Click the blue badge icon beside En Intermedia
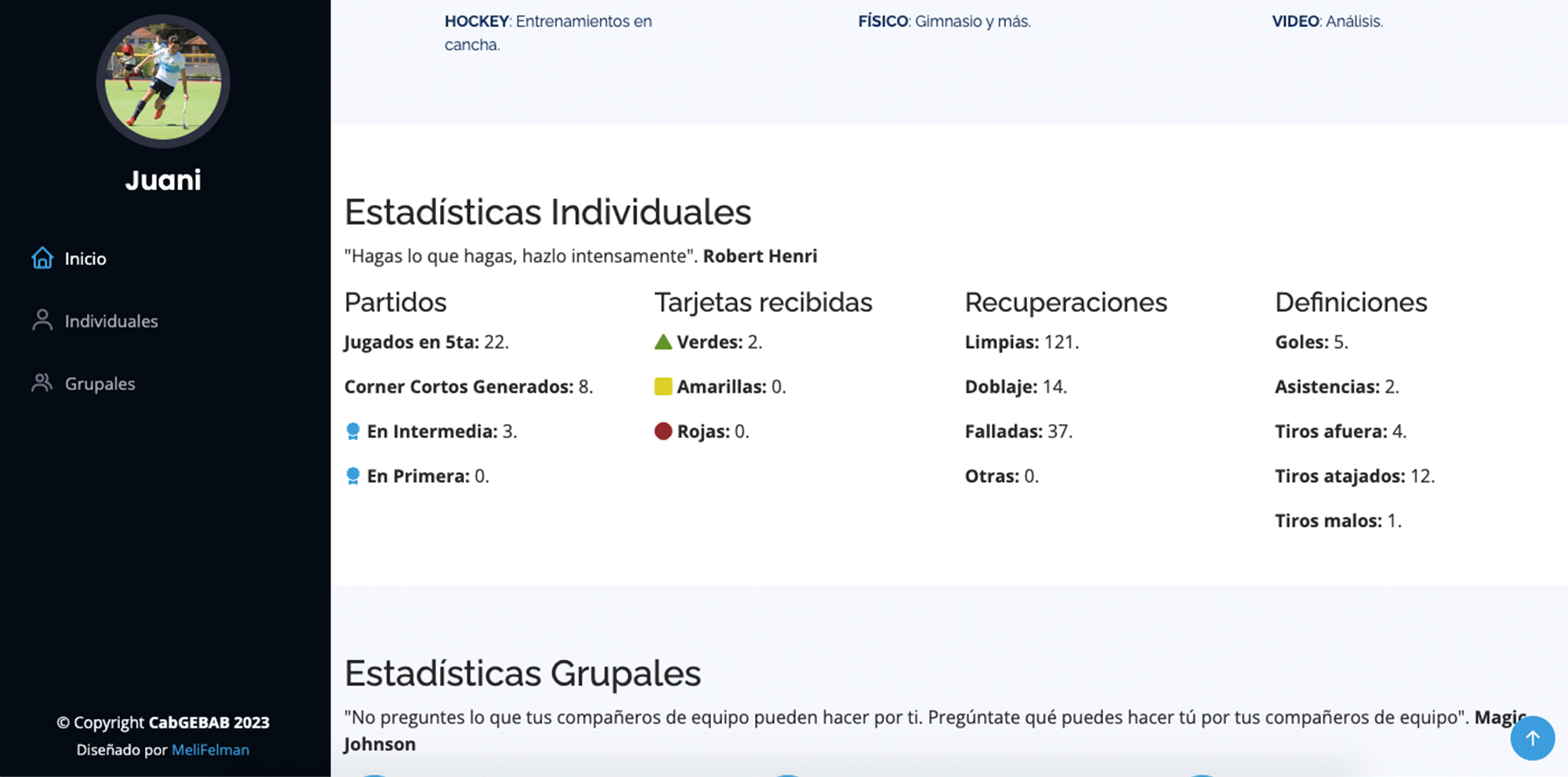Image resolution: width=1568 pixels, height=777 pixels. [x=353, y=431]
